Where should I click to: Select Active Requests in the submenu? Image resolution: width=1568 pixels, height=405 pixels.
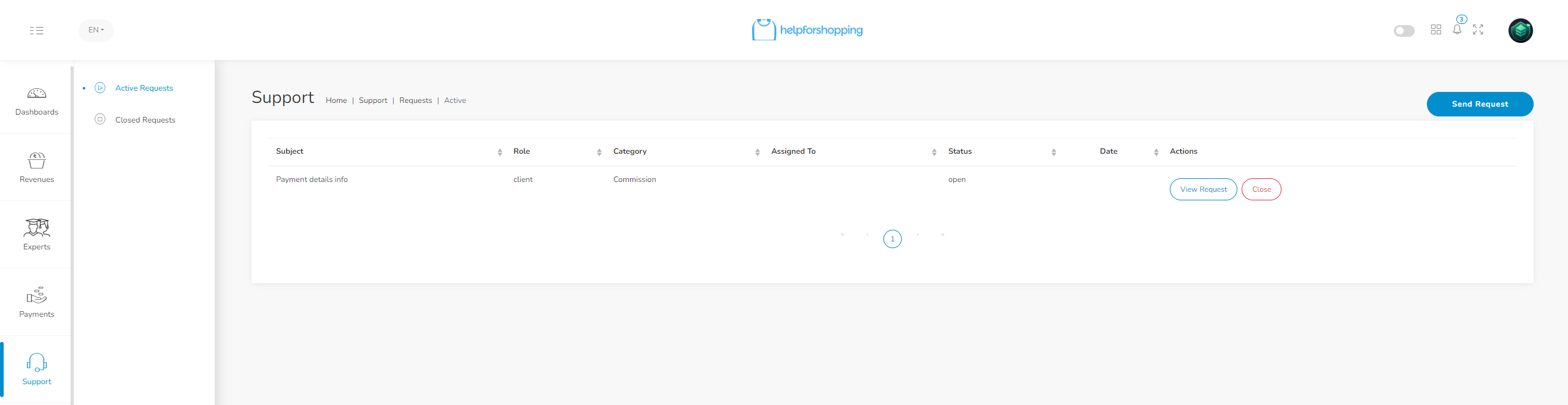point(144,88)
